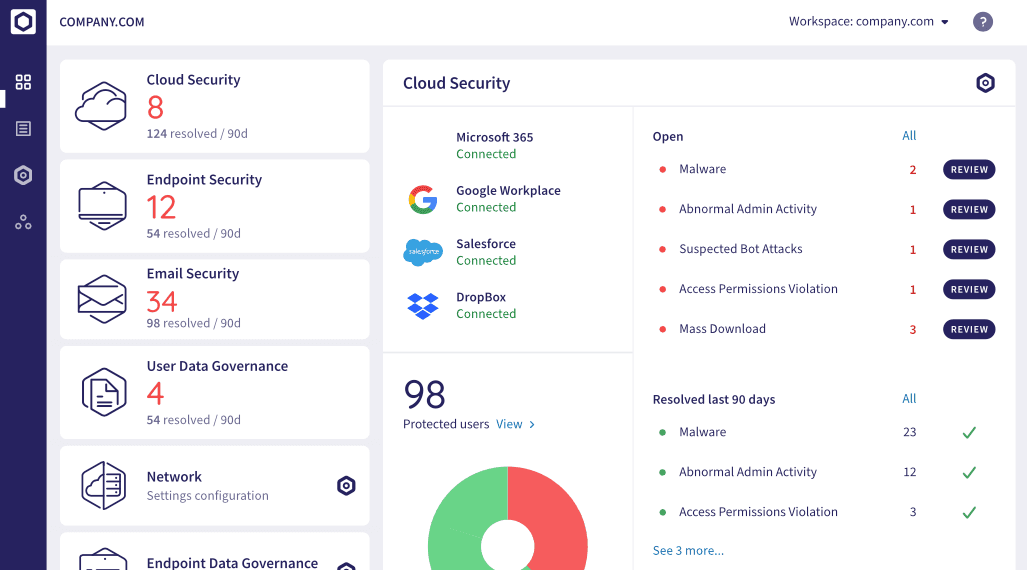Click the Endpoint Security monitor icon

(102, 206)
